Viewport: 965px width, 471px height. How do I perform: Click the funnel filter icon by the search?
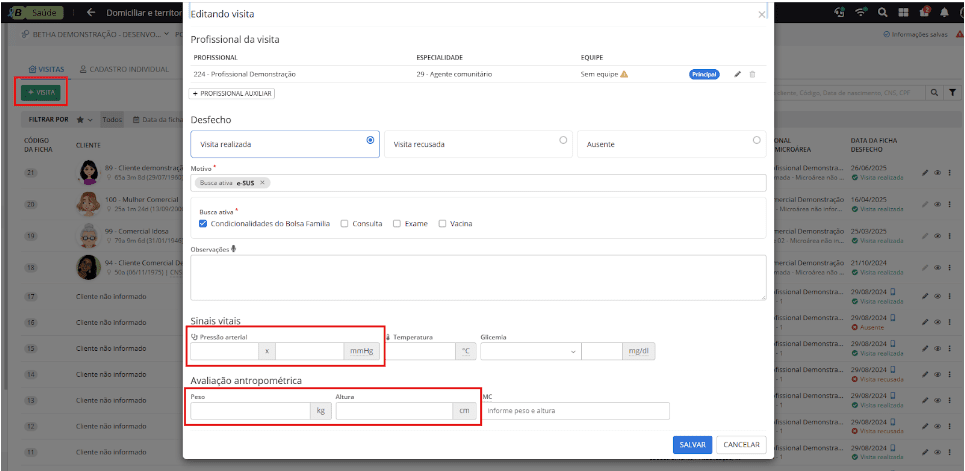coord(951,92)
